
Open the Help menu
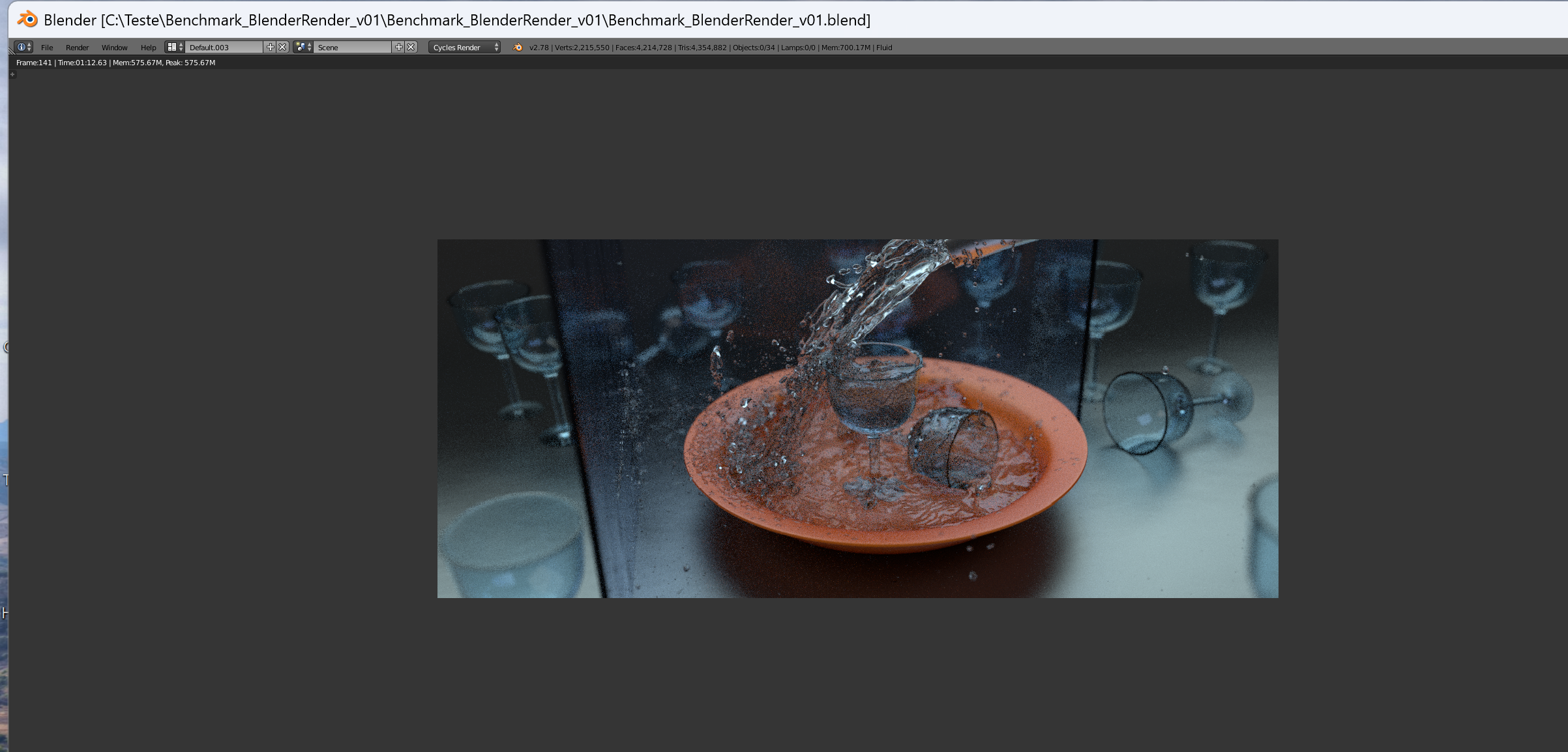coord(148,47)
